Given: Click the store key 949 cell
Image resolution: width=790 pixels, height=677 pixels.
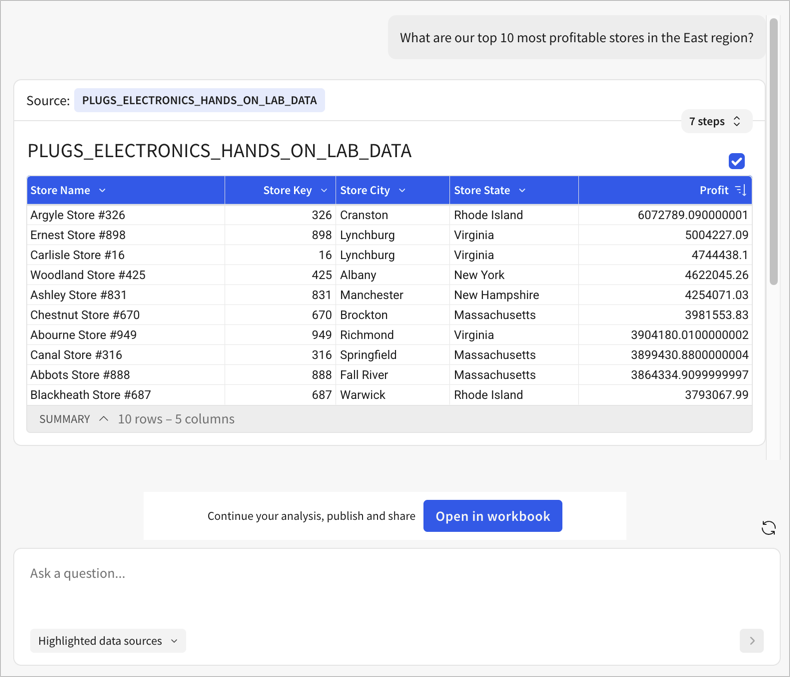Looking at the screenshot, I should point(280,335).
